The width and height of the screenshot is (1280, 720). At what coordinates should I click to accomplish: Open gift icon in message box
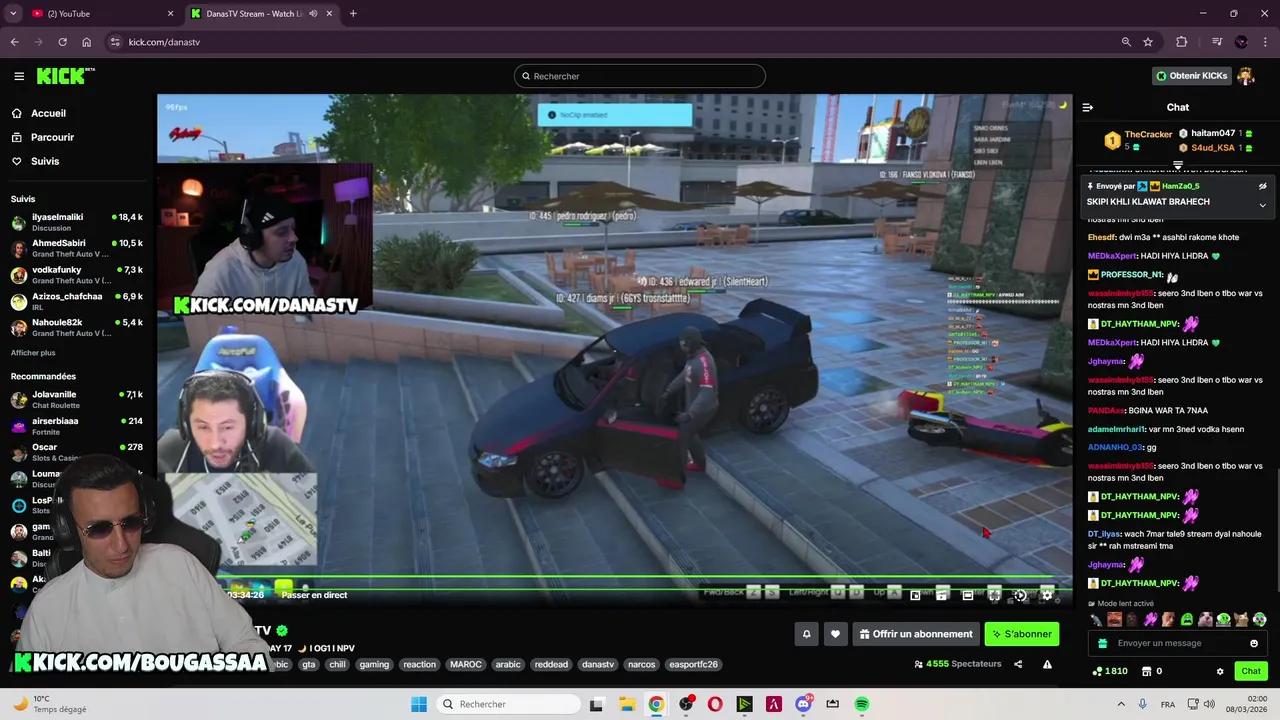coord(1102,643)
